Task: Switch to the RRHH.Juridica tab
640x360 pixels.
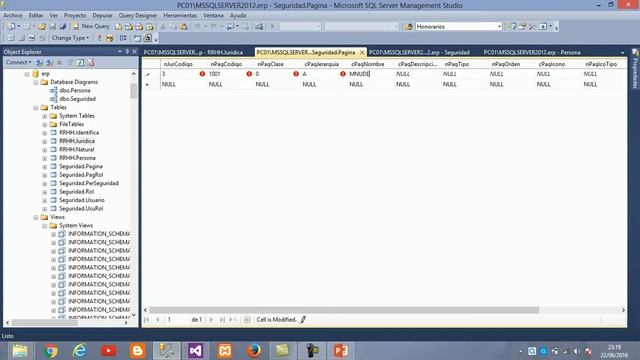Action: pyautogui.click(x=193, y=53)
